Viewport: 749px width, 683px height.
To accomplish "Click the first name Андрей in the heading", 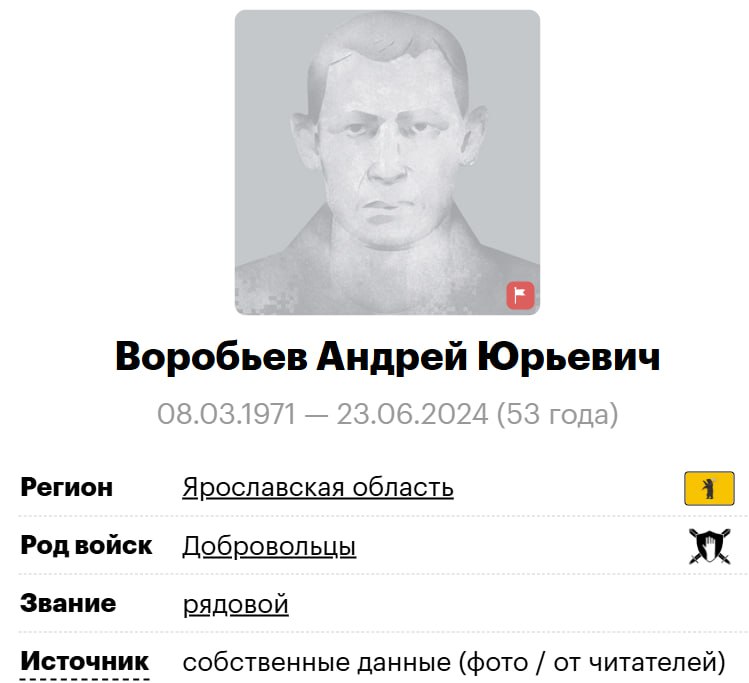I will [392, 357].
